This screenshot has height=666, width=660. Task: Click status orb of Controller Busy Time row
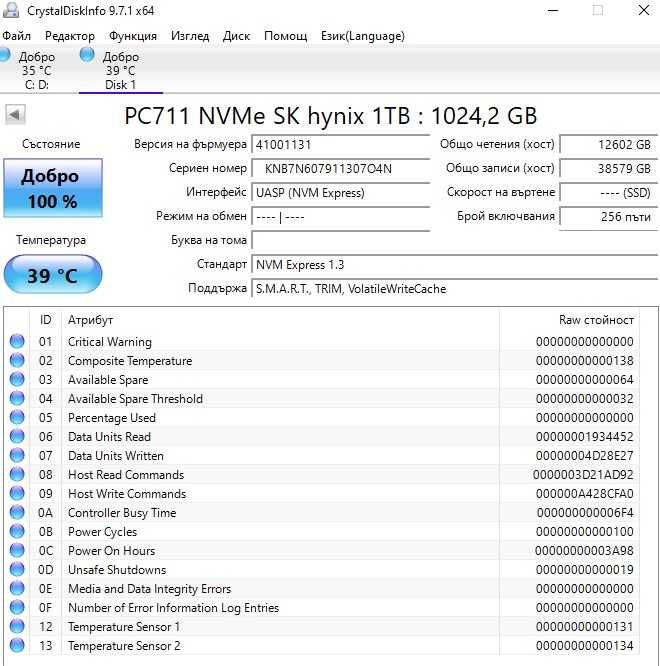(x=17, y=513)
